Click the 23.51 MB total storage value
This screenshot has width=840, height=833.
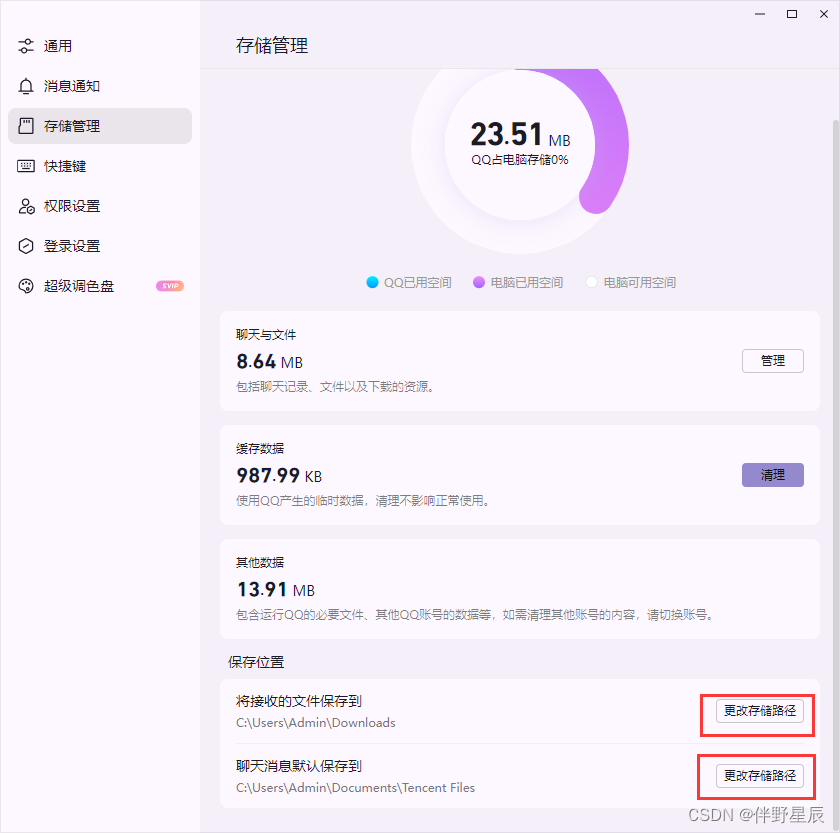[x=520, y=134]
